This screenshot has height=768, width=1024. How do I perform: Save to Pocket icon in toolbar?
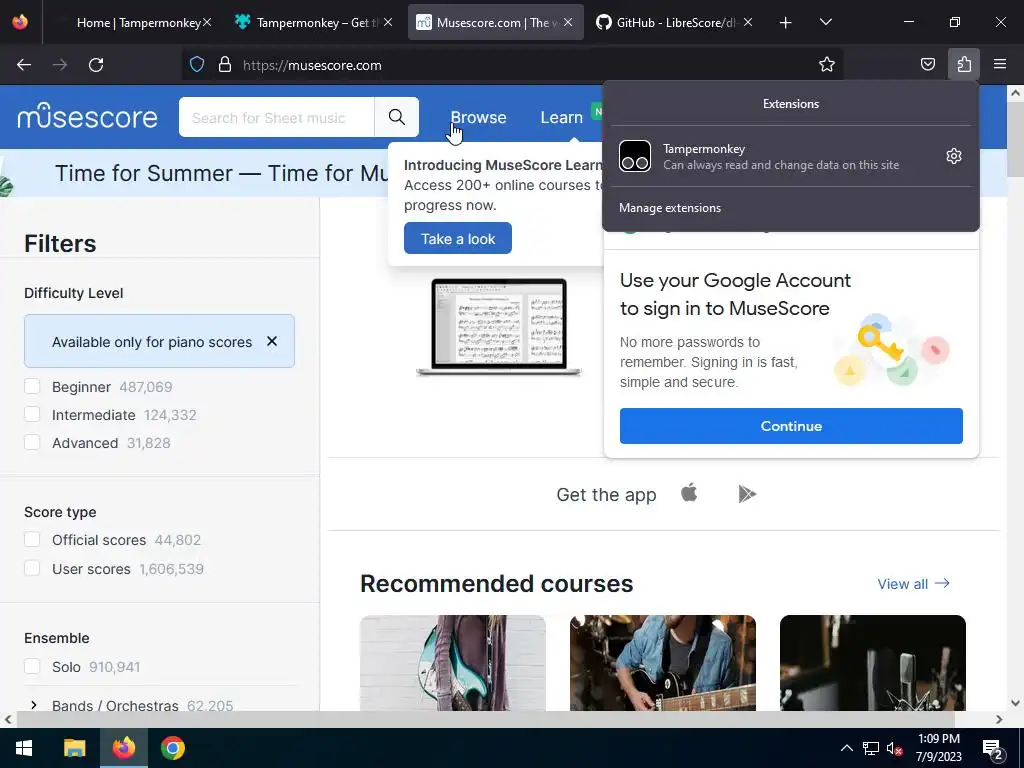[x=927, y=65]
